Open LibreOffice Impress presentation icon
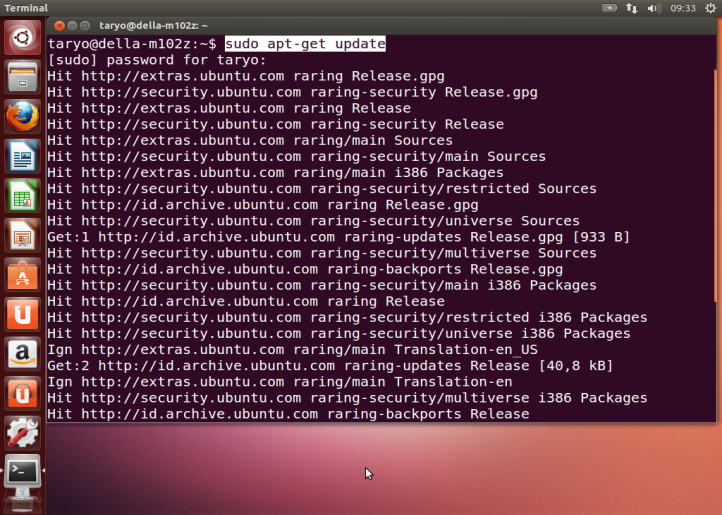Screen dimensions: 722x515 tap(22, 236)
